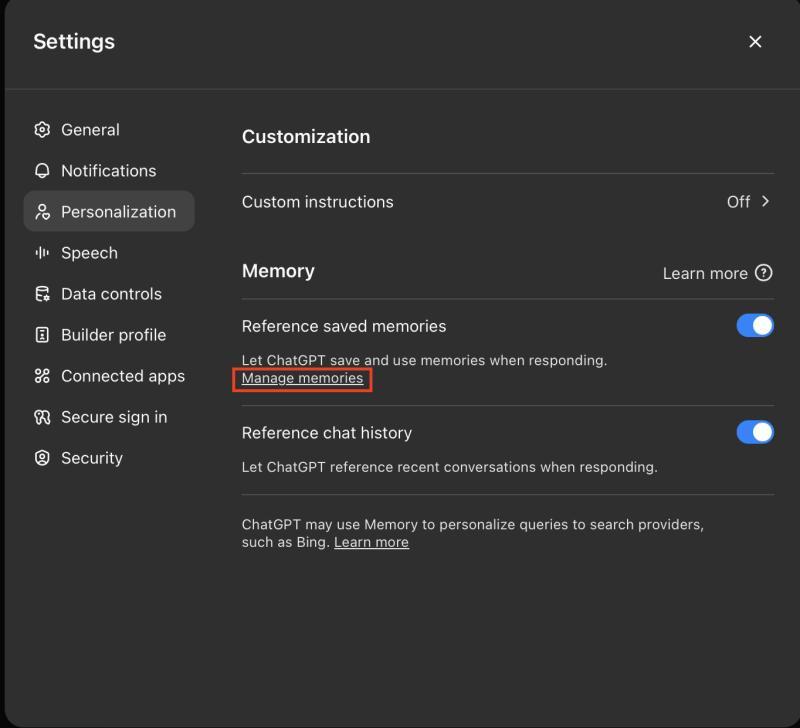Follow the Learn more link about Bing
The height and width of the screenshot is (728, 800).
[x=371, y=542]
